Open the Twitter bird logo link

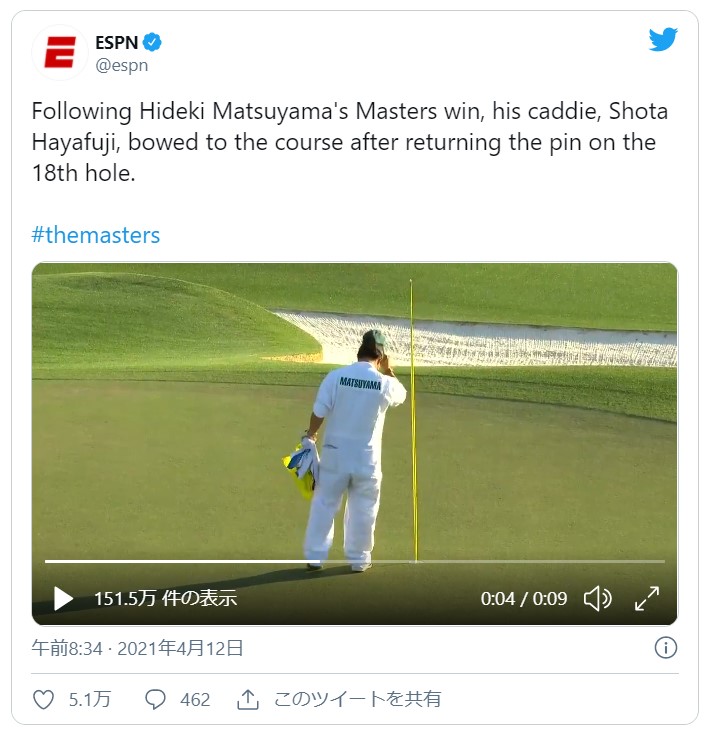pos(663,39)
